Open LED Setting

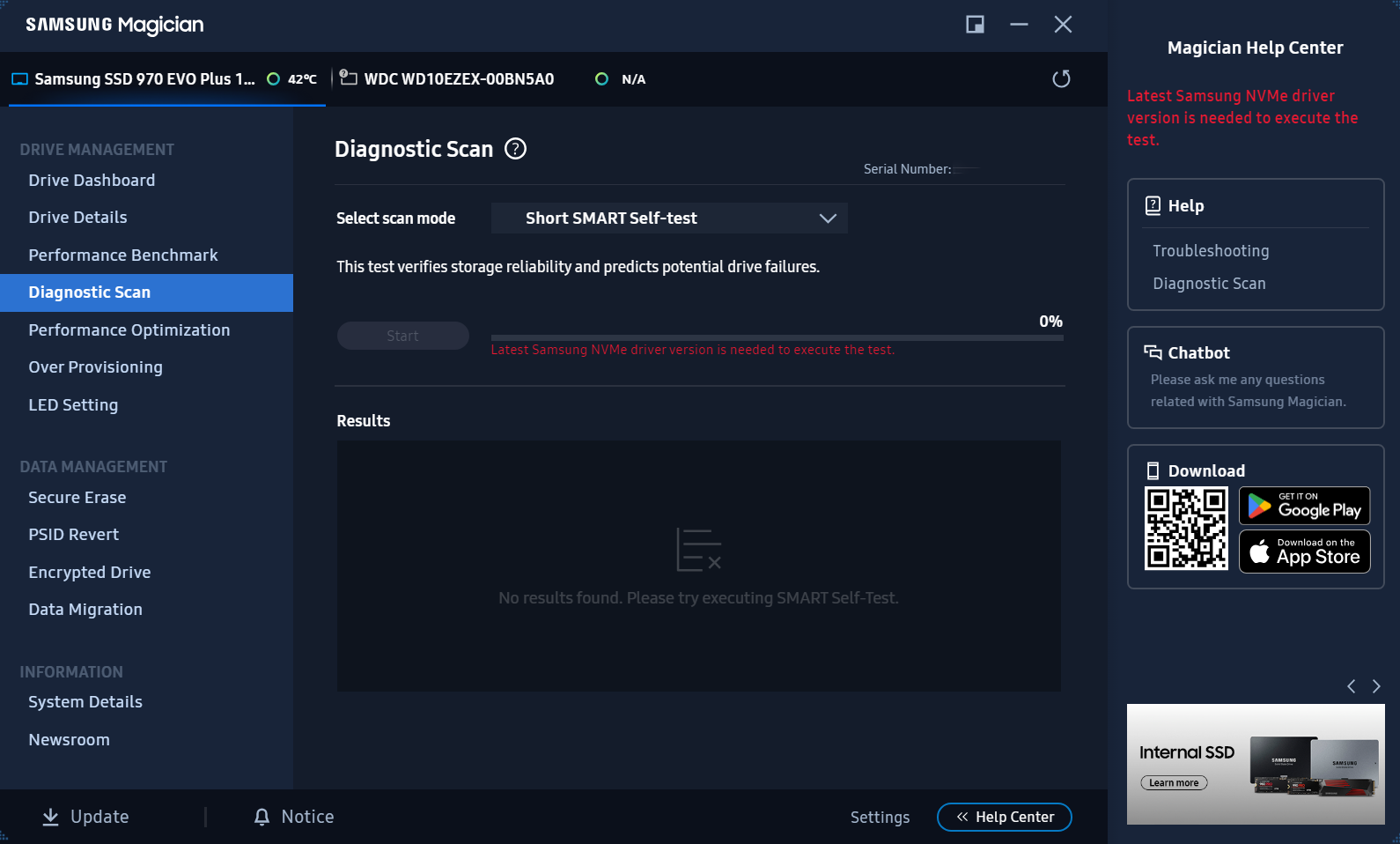coord(73,405)
